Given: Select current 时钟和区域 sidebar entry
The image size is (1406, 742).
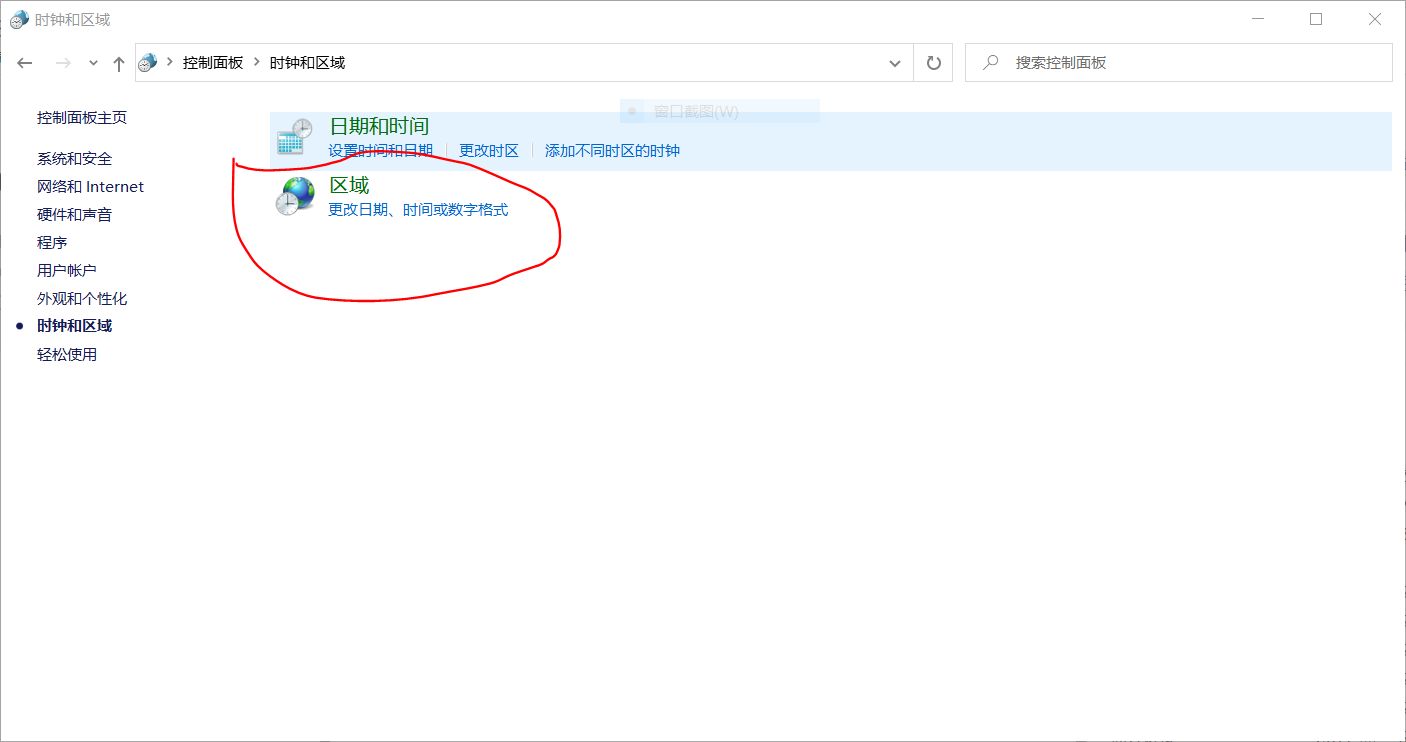Looking at the screenshot, I should coord(75,326).
